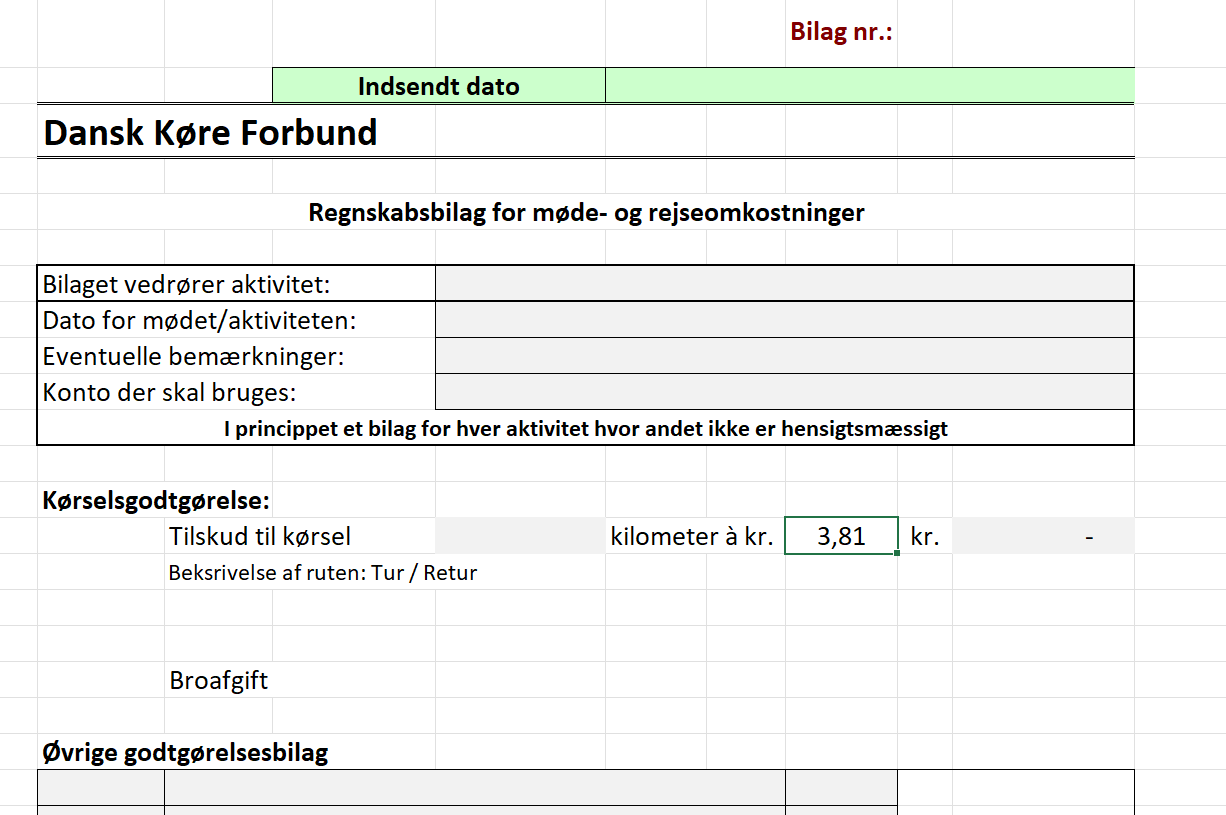Select the Dansk Køre Forbund title cell

(211, 133)
